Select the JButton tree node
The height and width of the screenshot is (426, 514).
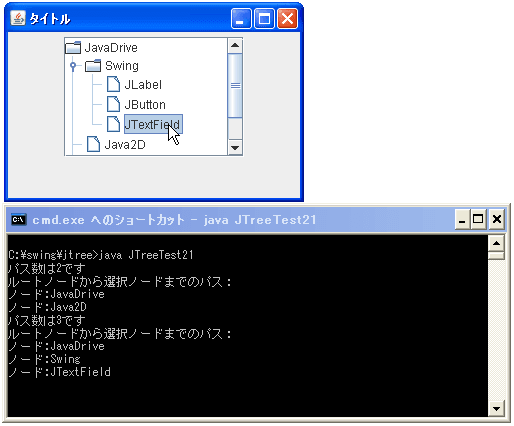coord(145,105)
